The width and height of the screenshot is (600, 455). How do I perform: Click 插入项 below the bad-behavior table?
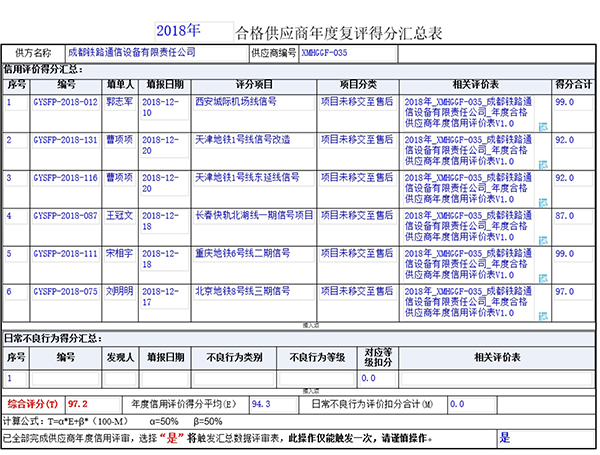coord(311,391)
